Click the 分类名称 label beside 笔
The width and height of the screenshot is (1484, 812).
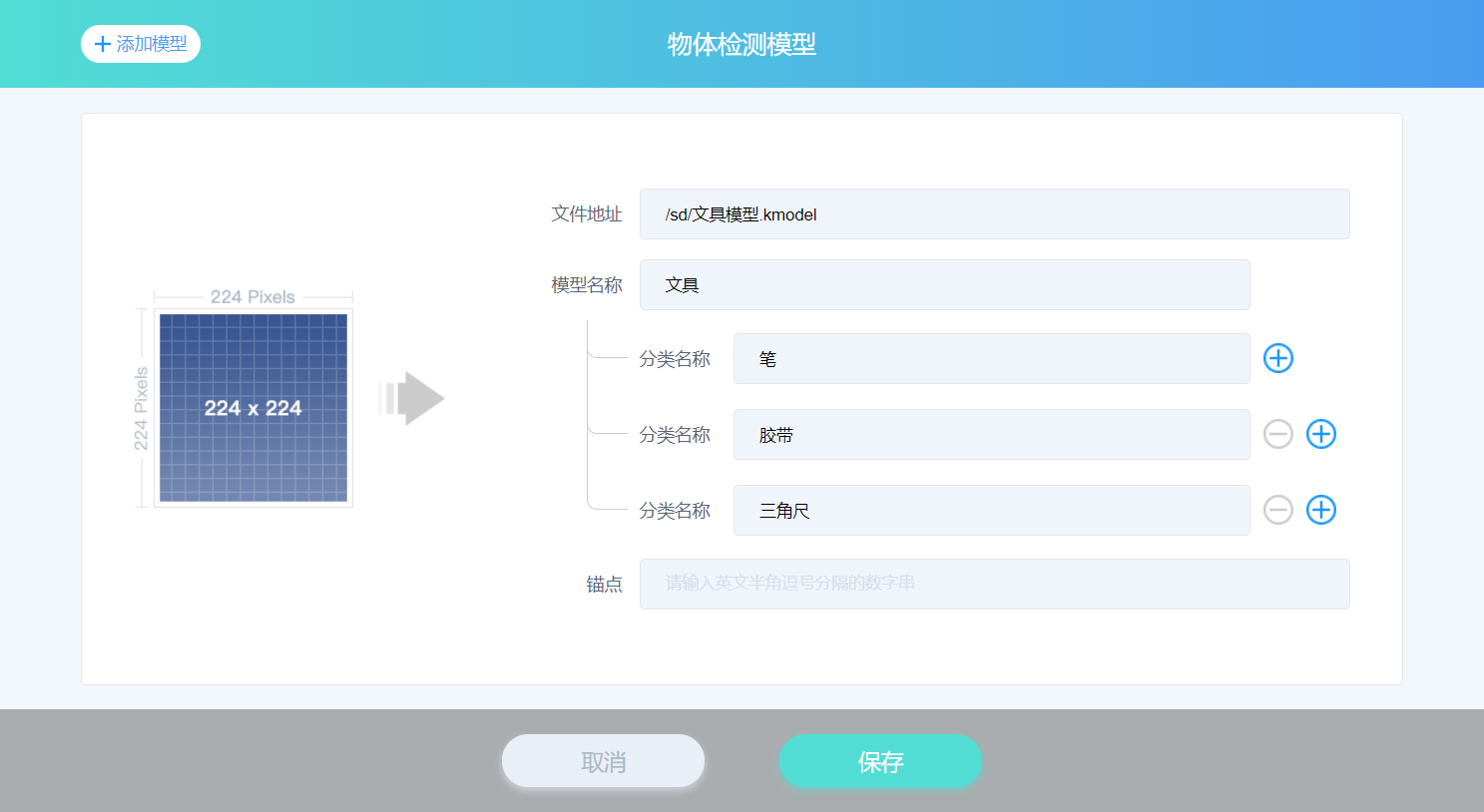[x=675, y=359]
